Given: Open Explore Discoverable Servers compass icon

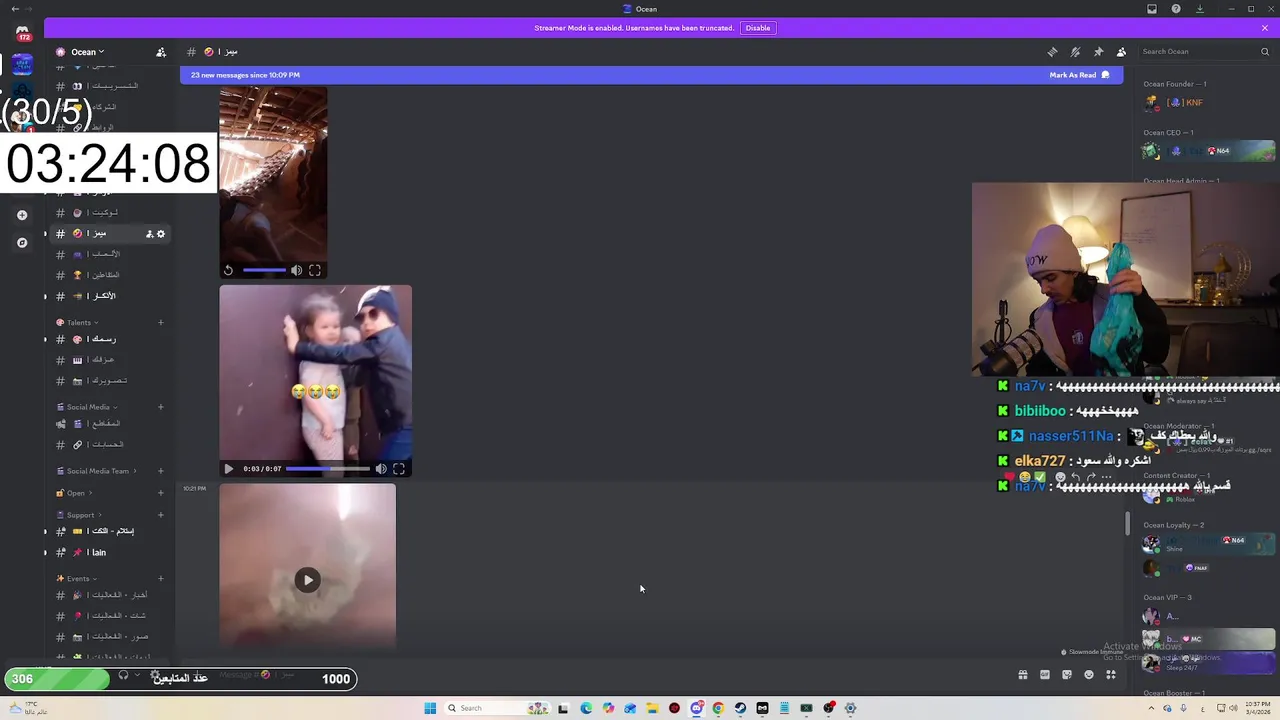Looking at the screenshot, I should 22,243.
